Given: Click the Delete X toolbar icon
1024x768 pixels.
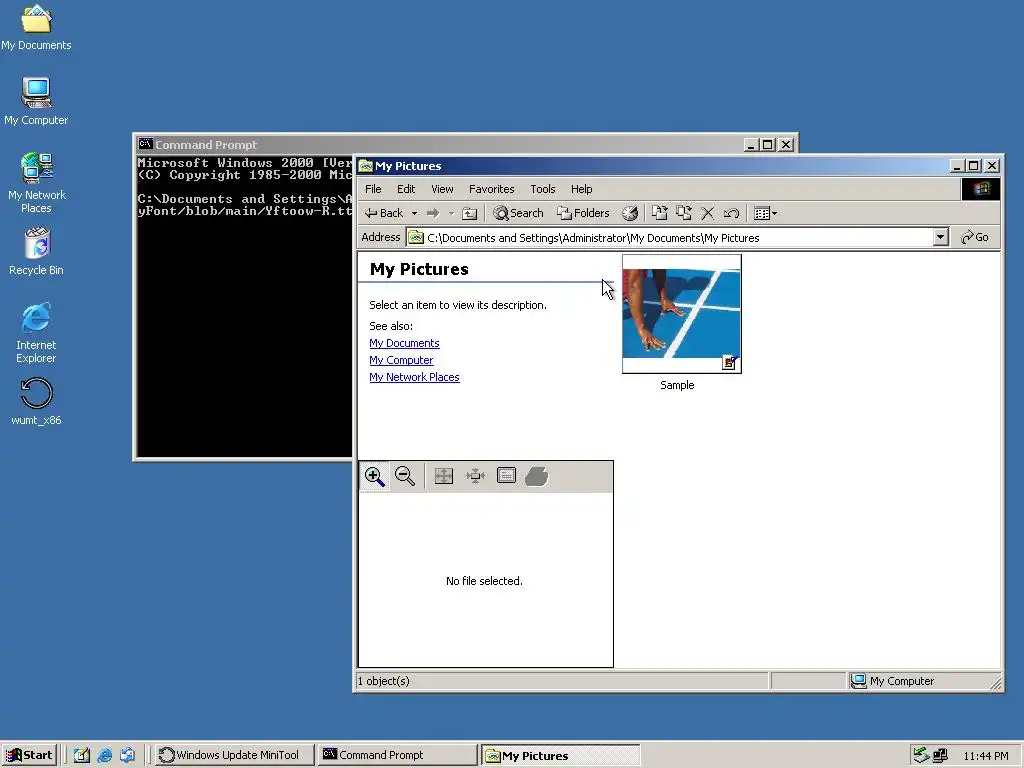Looking at the screenshot, I should 707,213.
